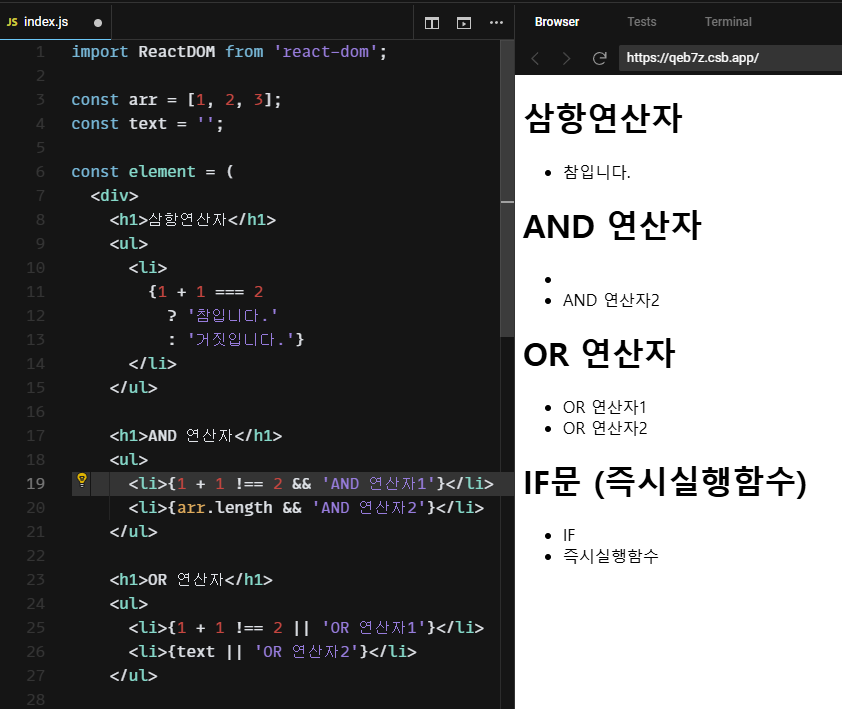842x709 pixels.
Task: Click 'OR 연산자2' list item in preview
Action: point(605,428)
